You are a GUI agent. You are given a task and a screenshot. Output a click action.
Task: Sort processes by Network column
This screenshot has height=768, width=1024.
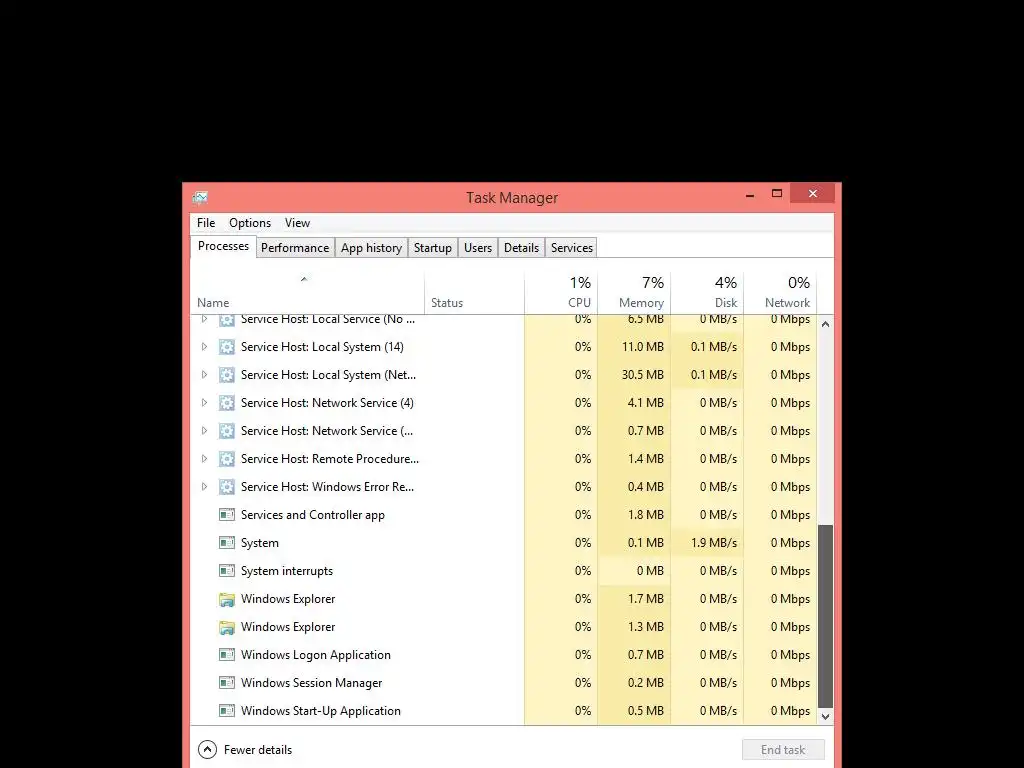pyautogui.click(x=780, y=293)
